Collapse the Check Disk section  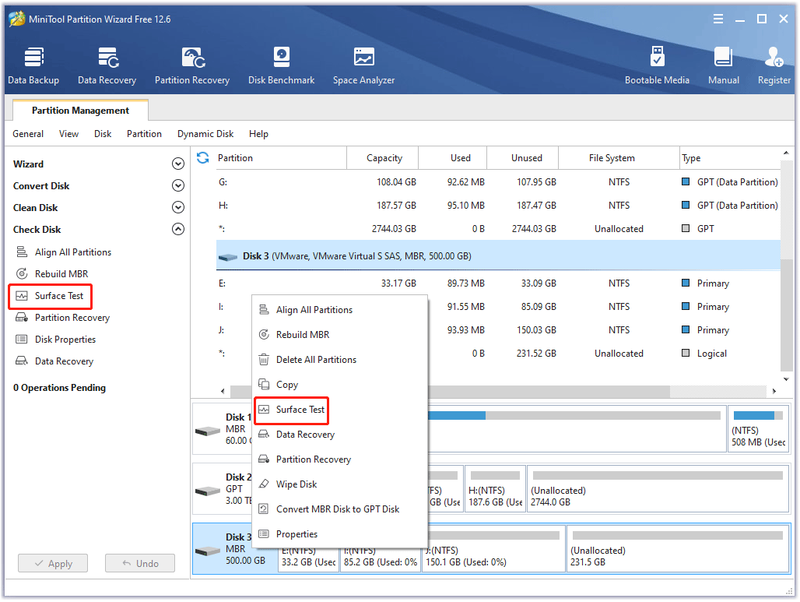[178, 230]
